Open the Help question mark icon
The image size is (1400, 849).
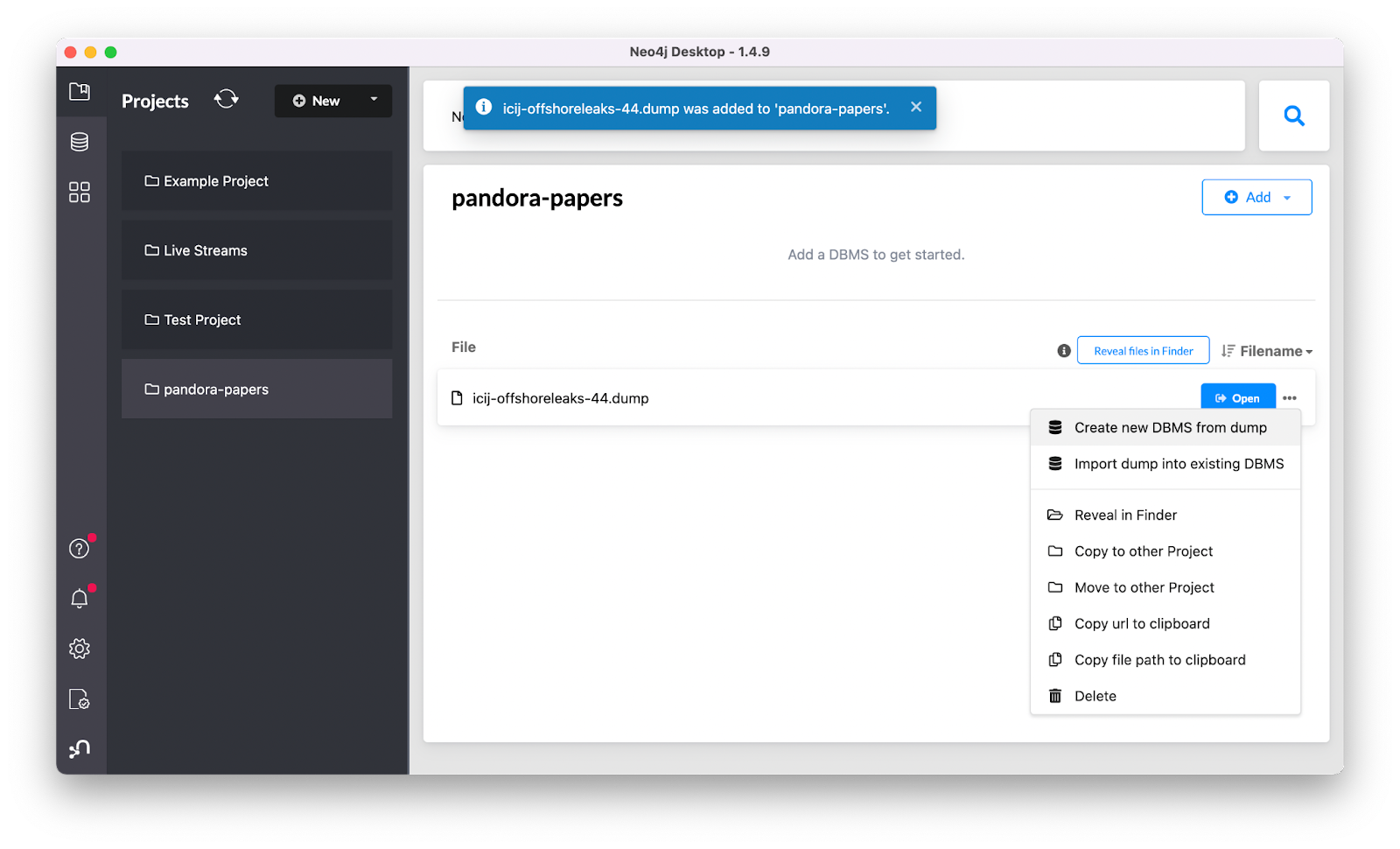point(80,548)
